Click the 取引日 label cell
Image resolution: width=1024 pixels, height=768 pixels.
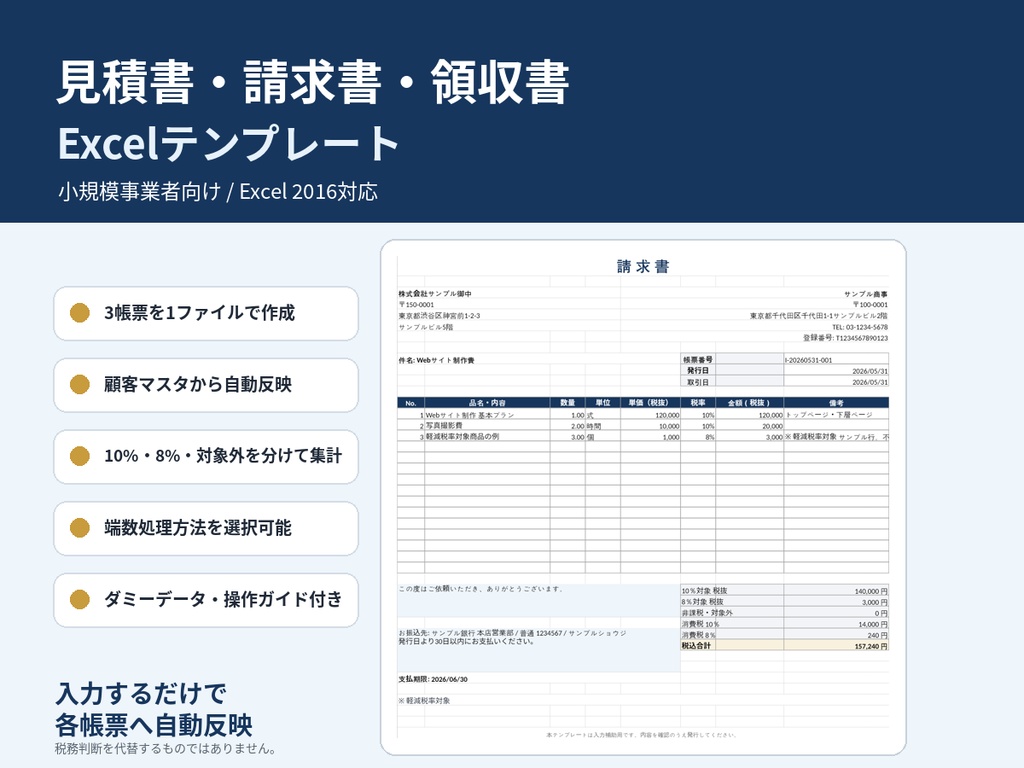point(698,382)
